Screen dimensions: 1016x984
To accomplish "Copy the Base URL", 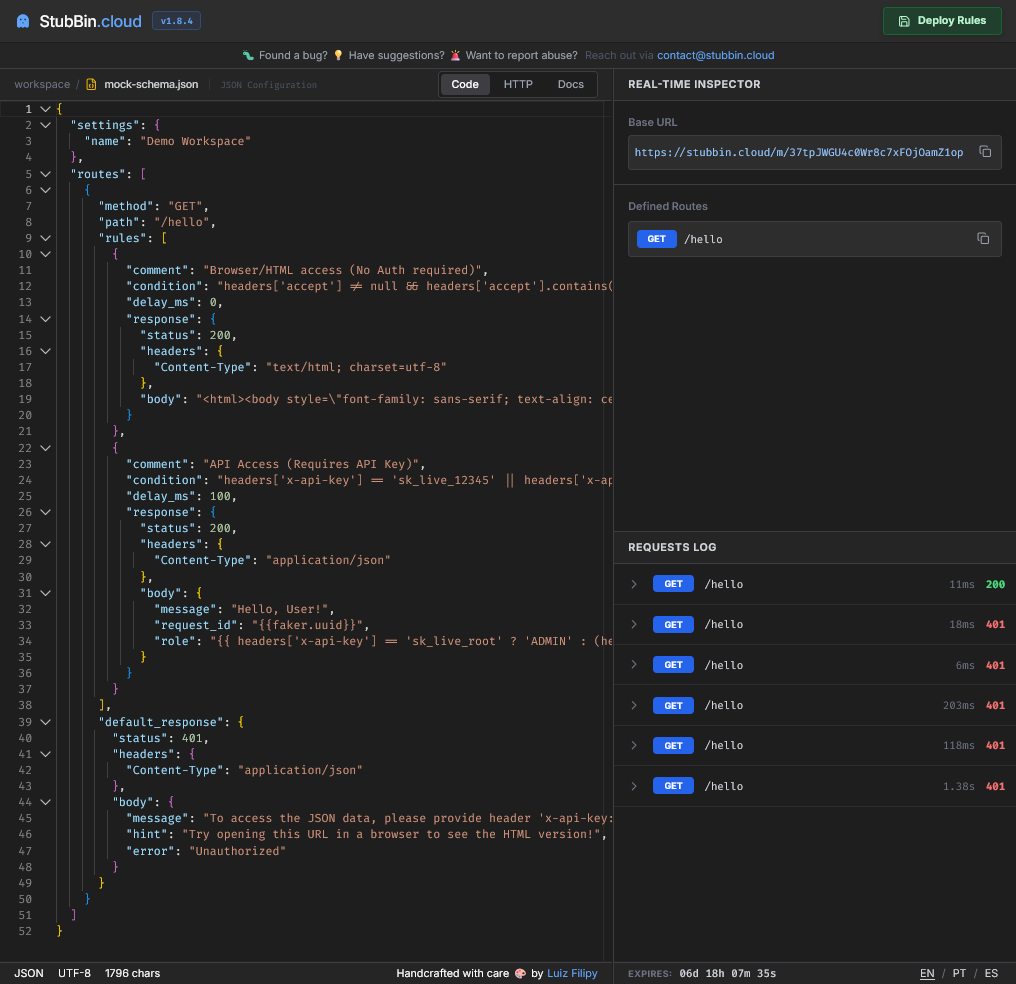I will point(983,152).
